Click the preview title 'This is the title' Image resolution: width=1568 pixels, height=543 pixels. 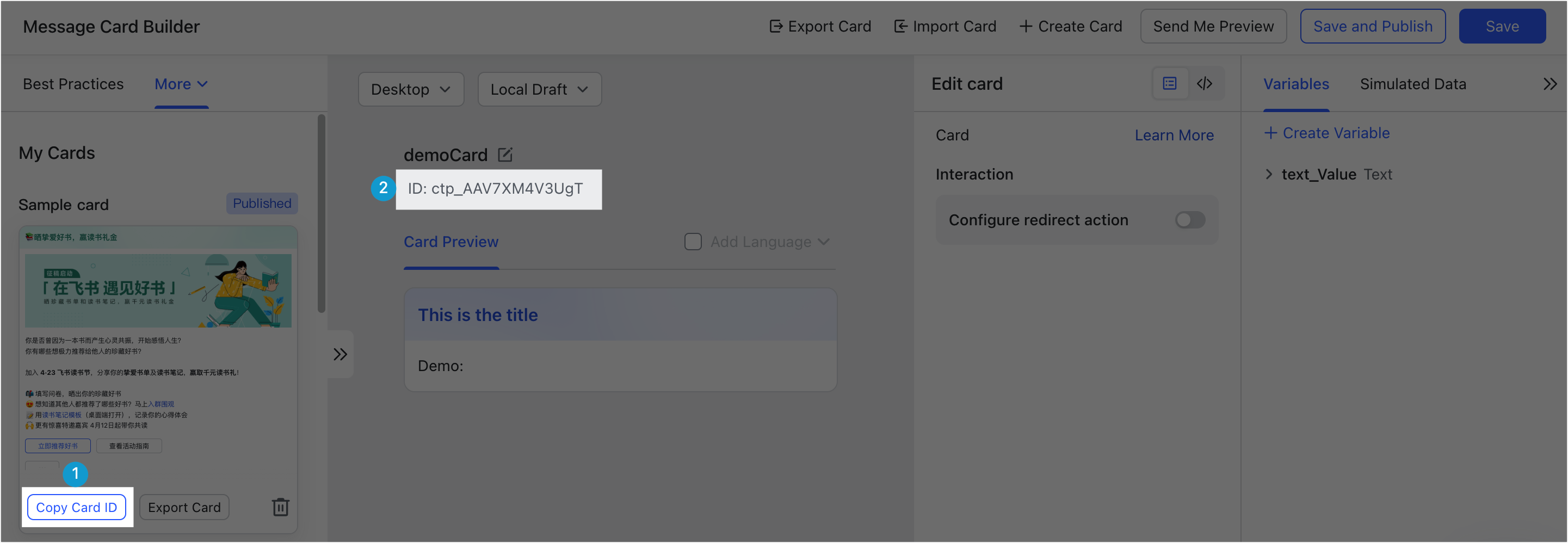point(478,314)
